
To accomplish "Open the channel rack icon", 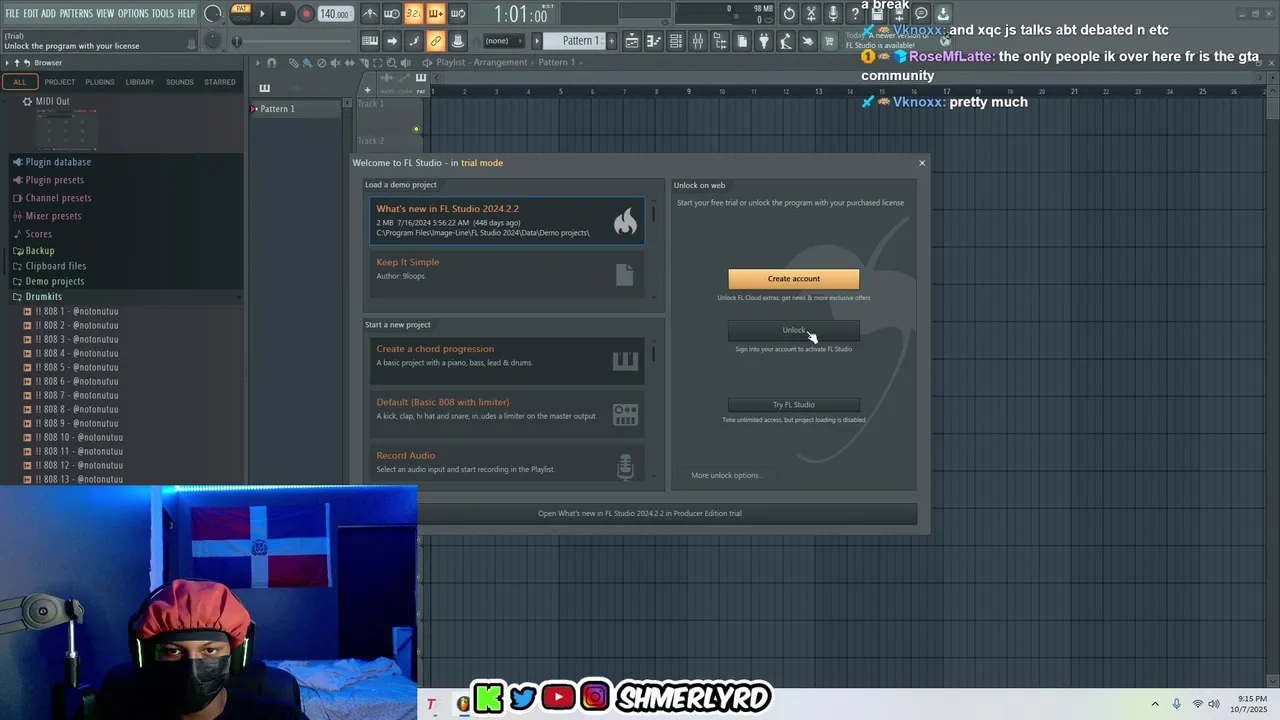I will [675, 41].
